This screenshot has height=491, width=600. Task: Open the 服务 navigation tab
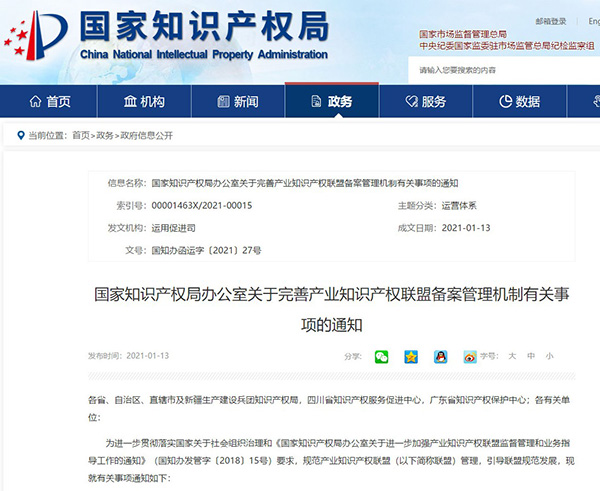[424, 102]
